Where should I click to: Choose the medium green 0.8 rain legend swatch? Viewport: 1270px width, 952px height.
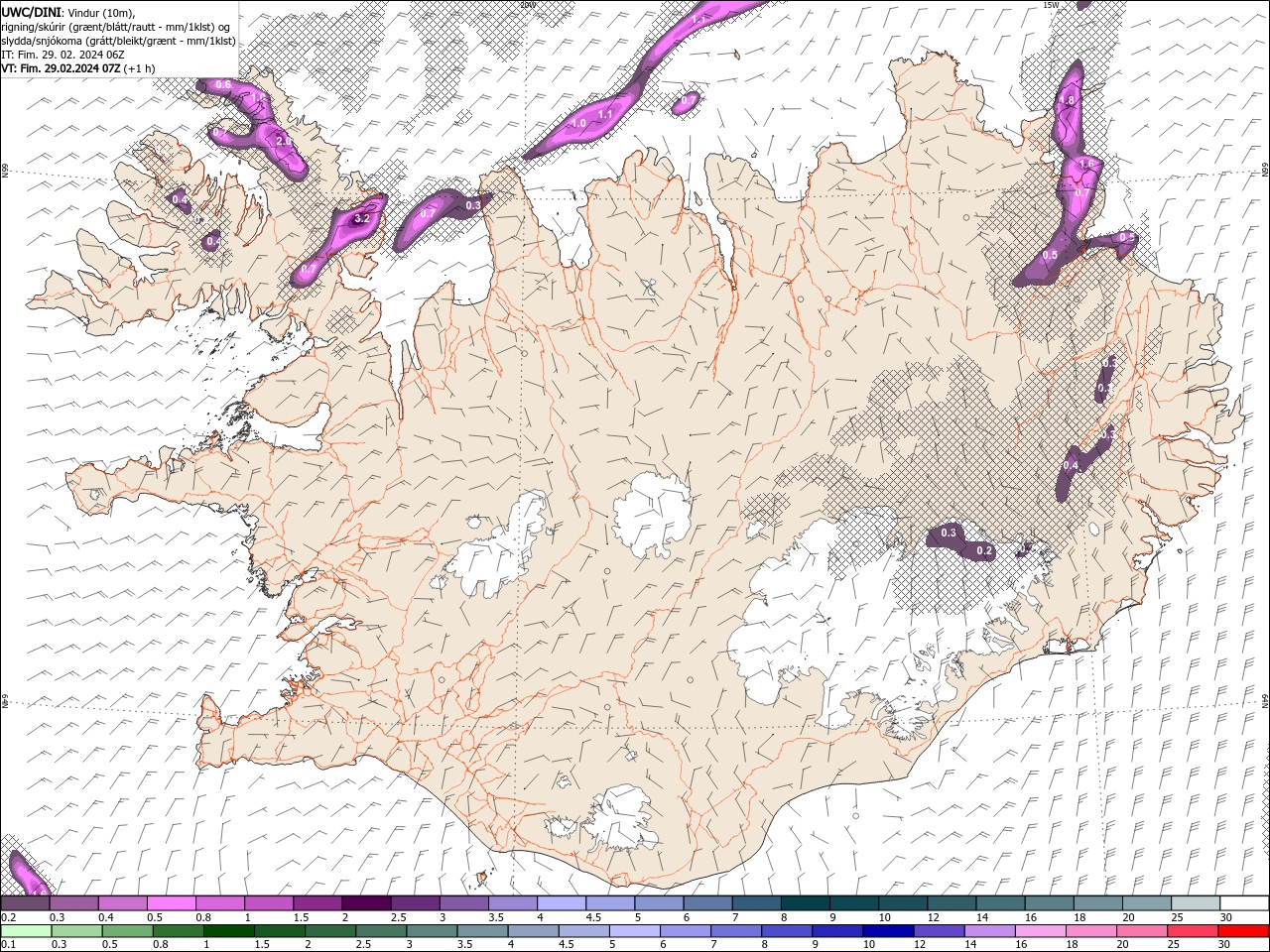178,931
